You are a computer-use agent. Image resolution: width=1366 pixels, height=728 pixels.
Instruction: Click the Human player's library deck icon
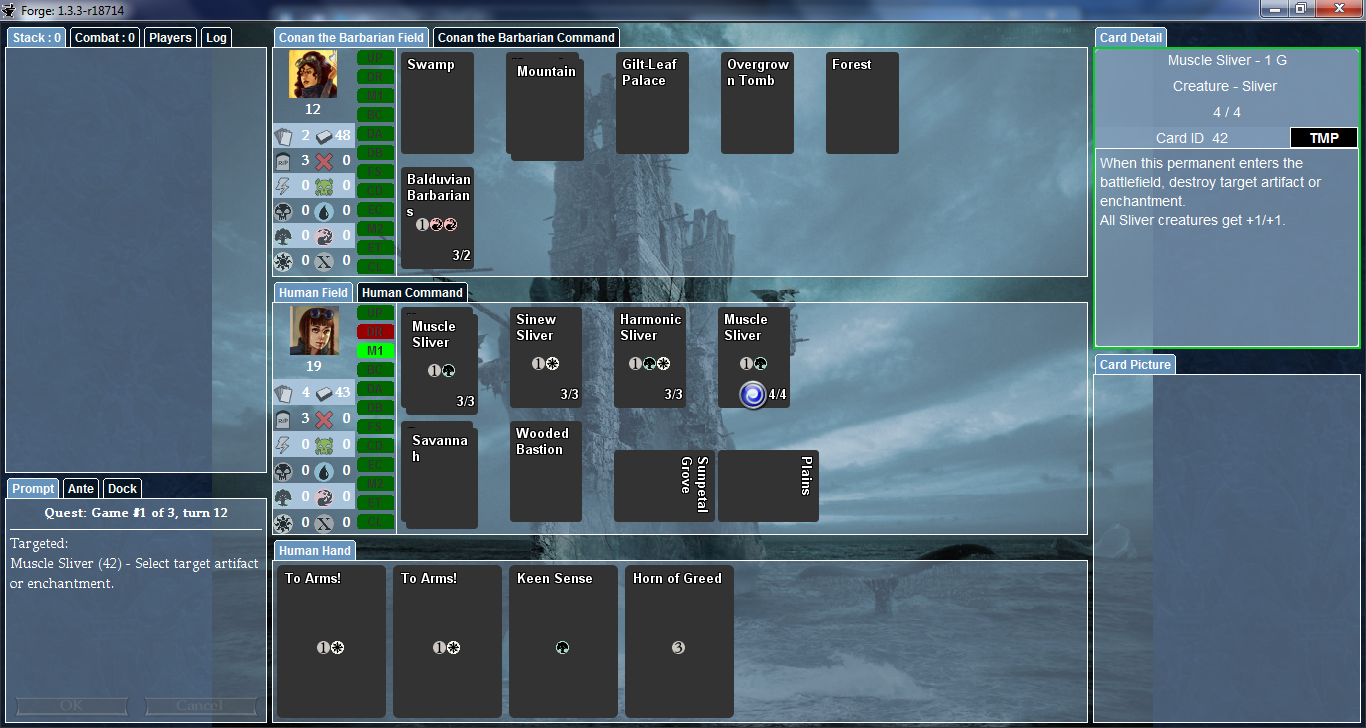[324, 393]
